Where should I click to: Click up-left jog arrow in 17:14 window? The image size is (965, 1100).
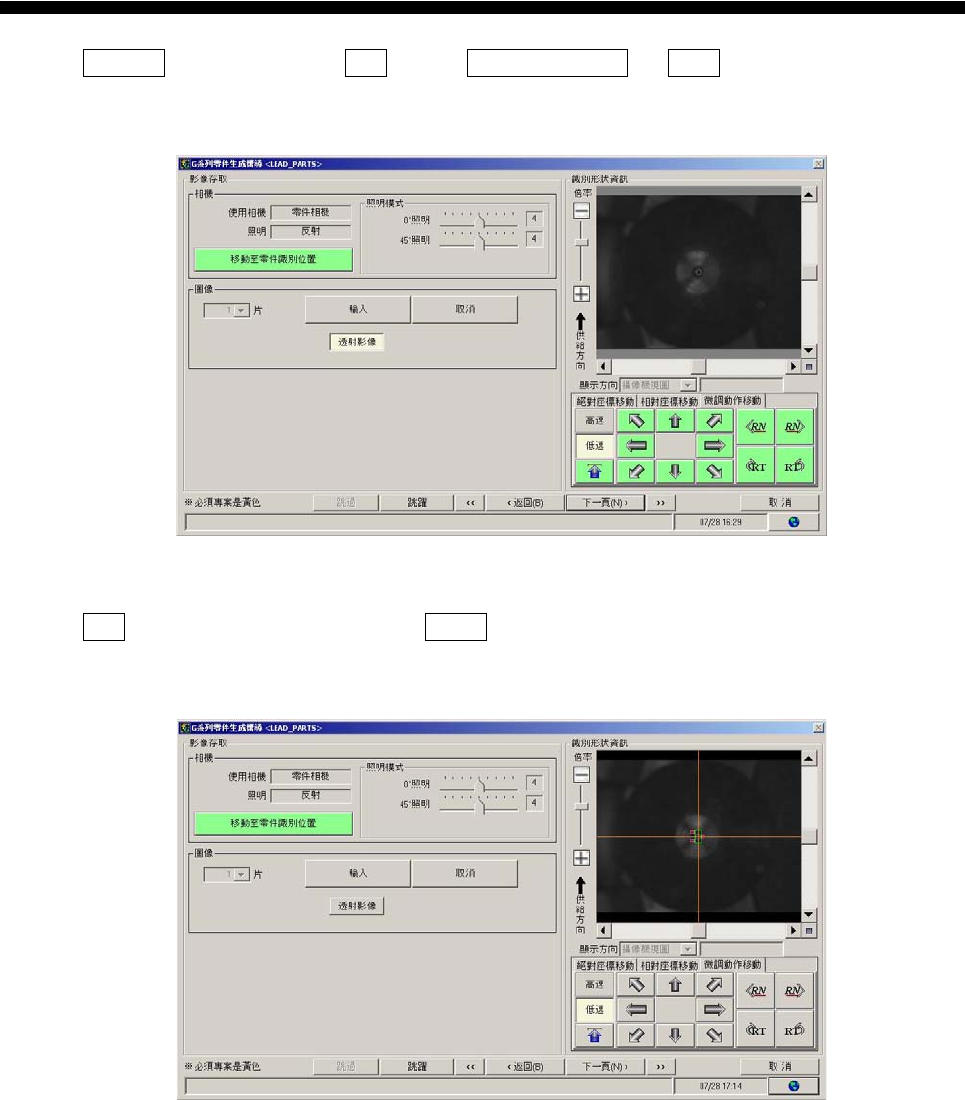coord(636,985)
